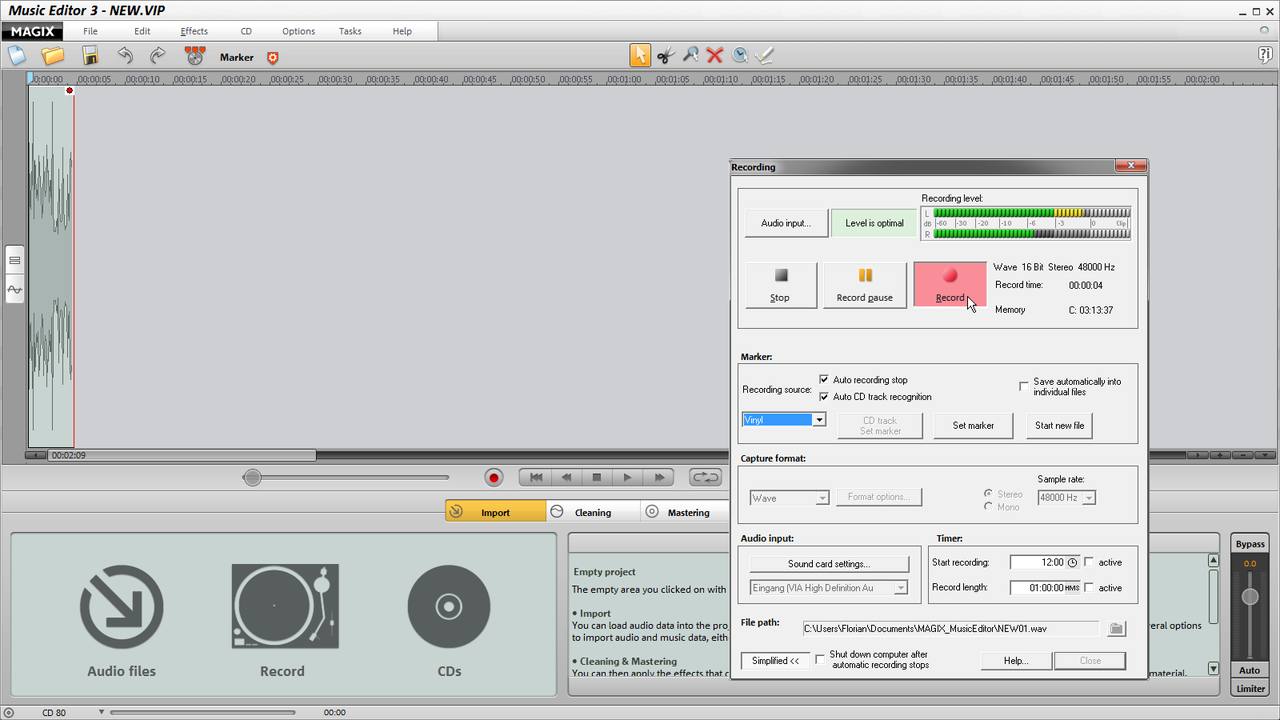The height and width of the screenshot is (720, 1280).
Task: Click the Save project floppy icon
Action: 90,56
